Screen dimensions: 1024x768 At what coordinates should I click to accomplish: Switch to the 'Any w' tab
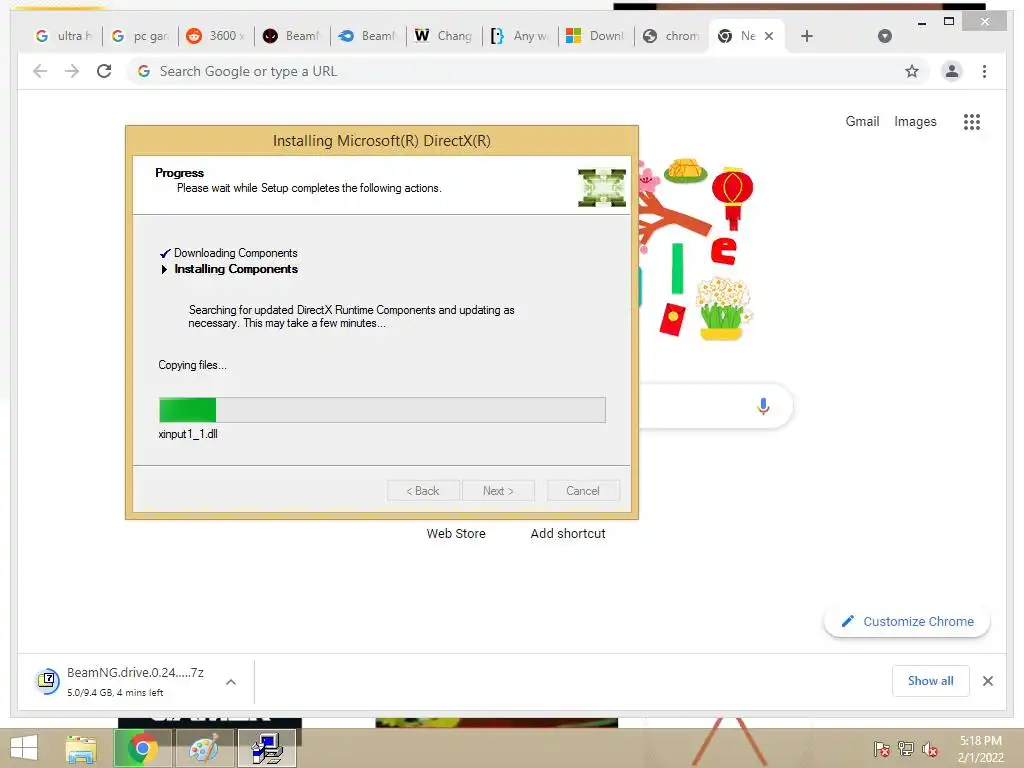(x=520, y=36)
